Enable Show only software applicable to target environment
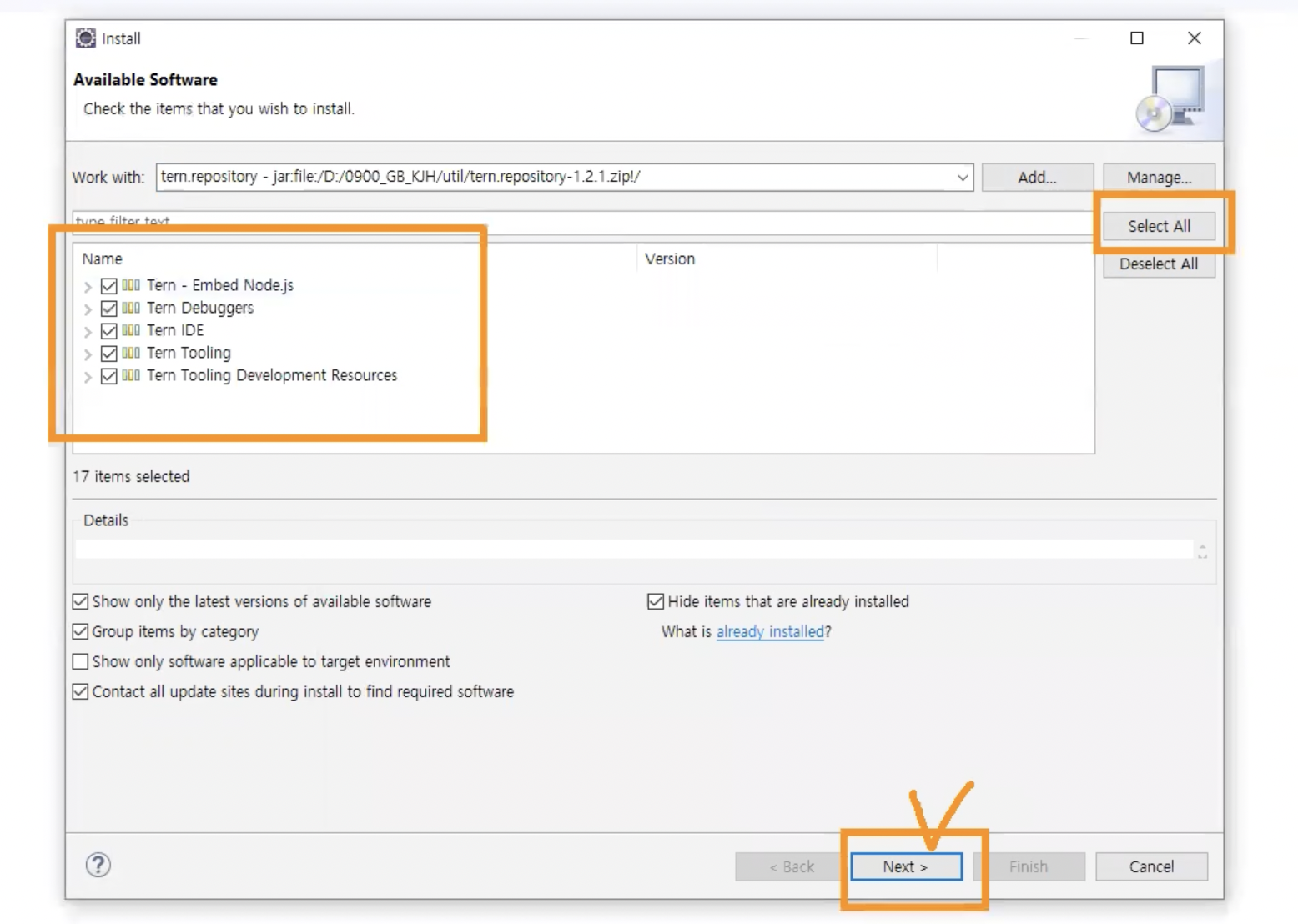Screen dimensions: 1298x924 (80, 661)
